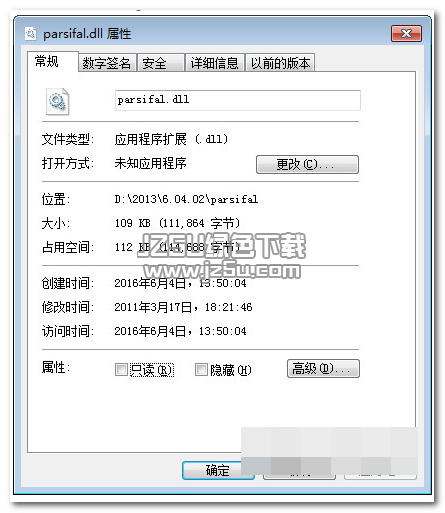Go to the 详细信息 tab
Viewport: 445px width, 513px height.
[214, 63]
